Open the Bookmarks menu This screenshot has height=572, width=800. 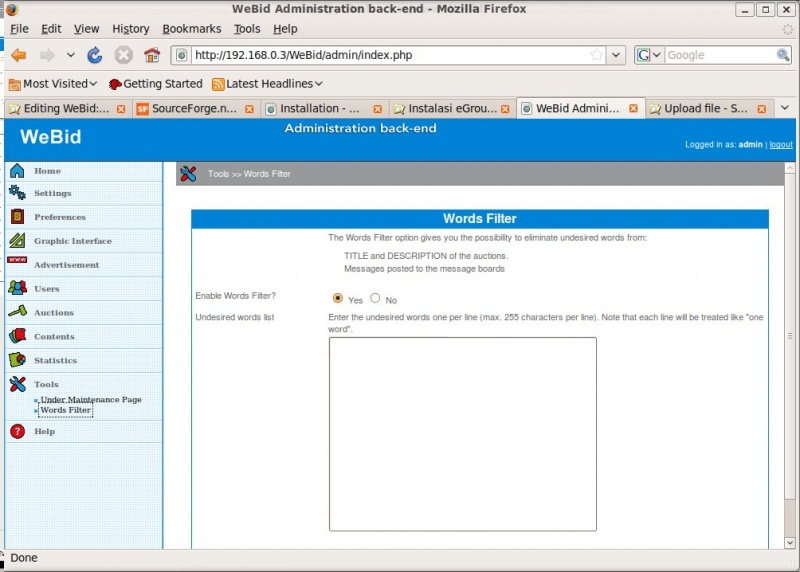click(x=190, y=29)
